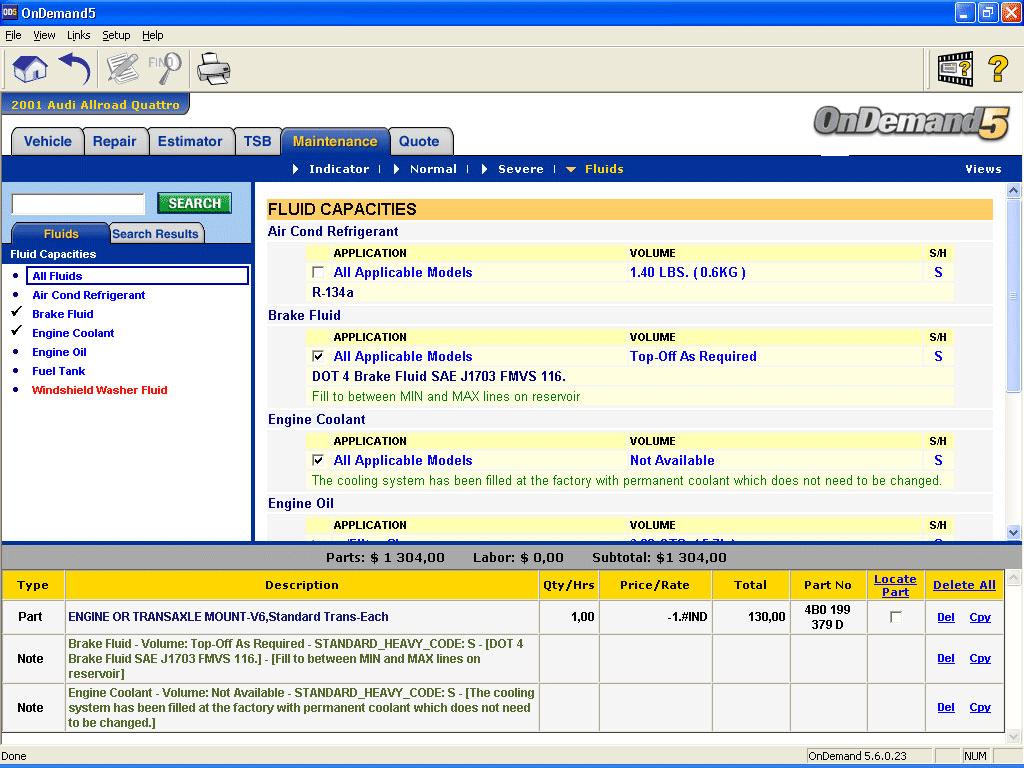Click the 2001 Audi Allroad Quattro vehicle label
This screenshot has height=768, width=1024.
(x=95, y=104)
